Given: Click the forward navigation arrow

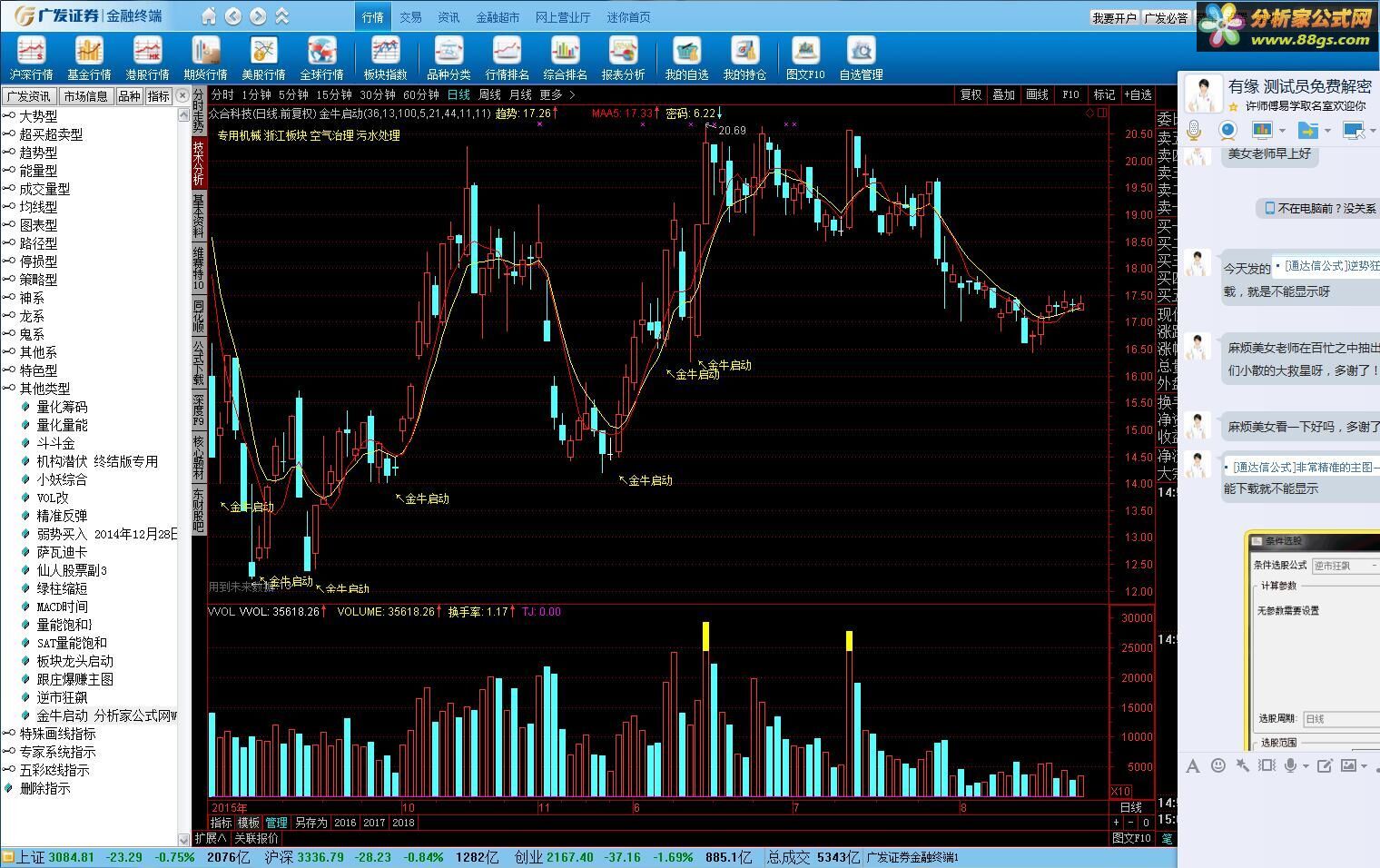Looking at the screenshot, I should click(x=258, y=16).
